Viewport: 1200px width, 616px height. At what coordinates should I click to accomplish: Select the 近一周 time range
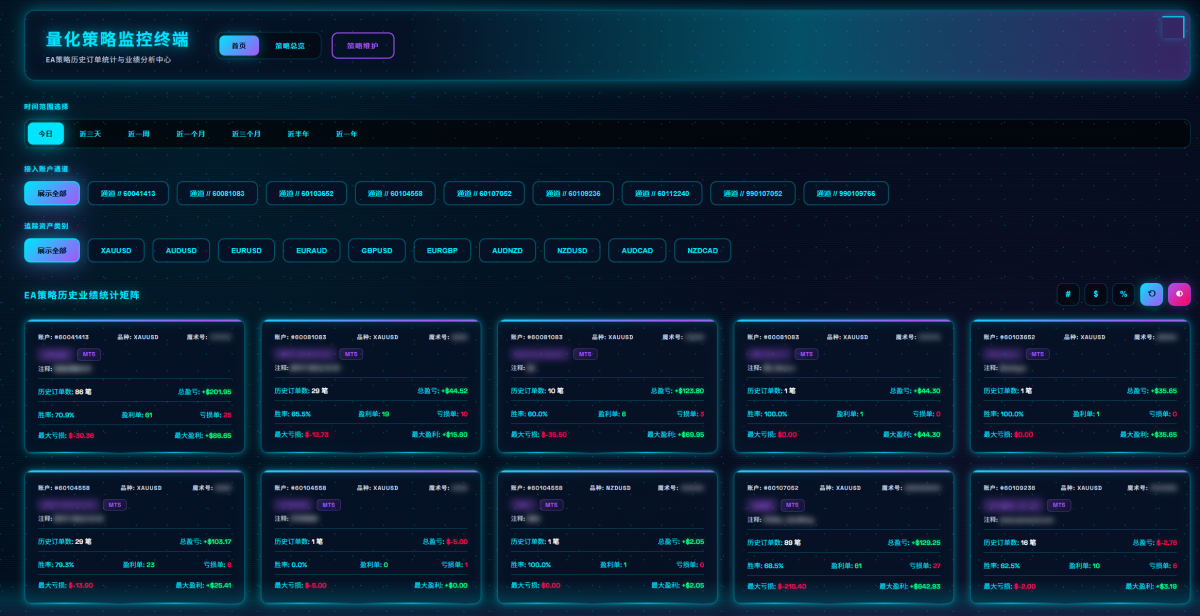pyautogui.click(x=139, y=134)
